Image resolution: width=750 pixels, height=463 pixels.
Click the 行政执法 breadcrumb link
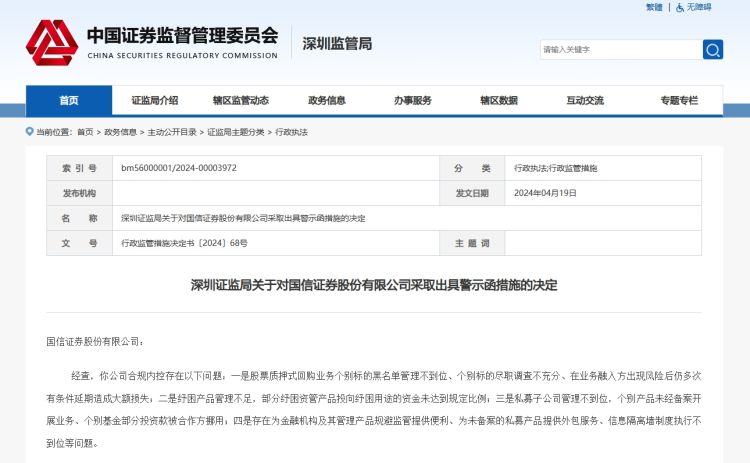click(x=291, y=132)
